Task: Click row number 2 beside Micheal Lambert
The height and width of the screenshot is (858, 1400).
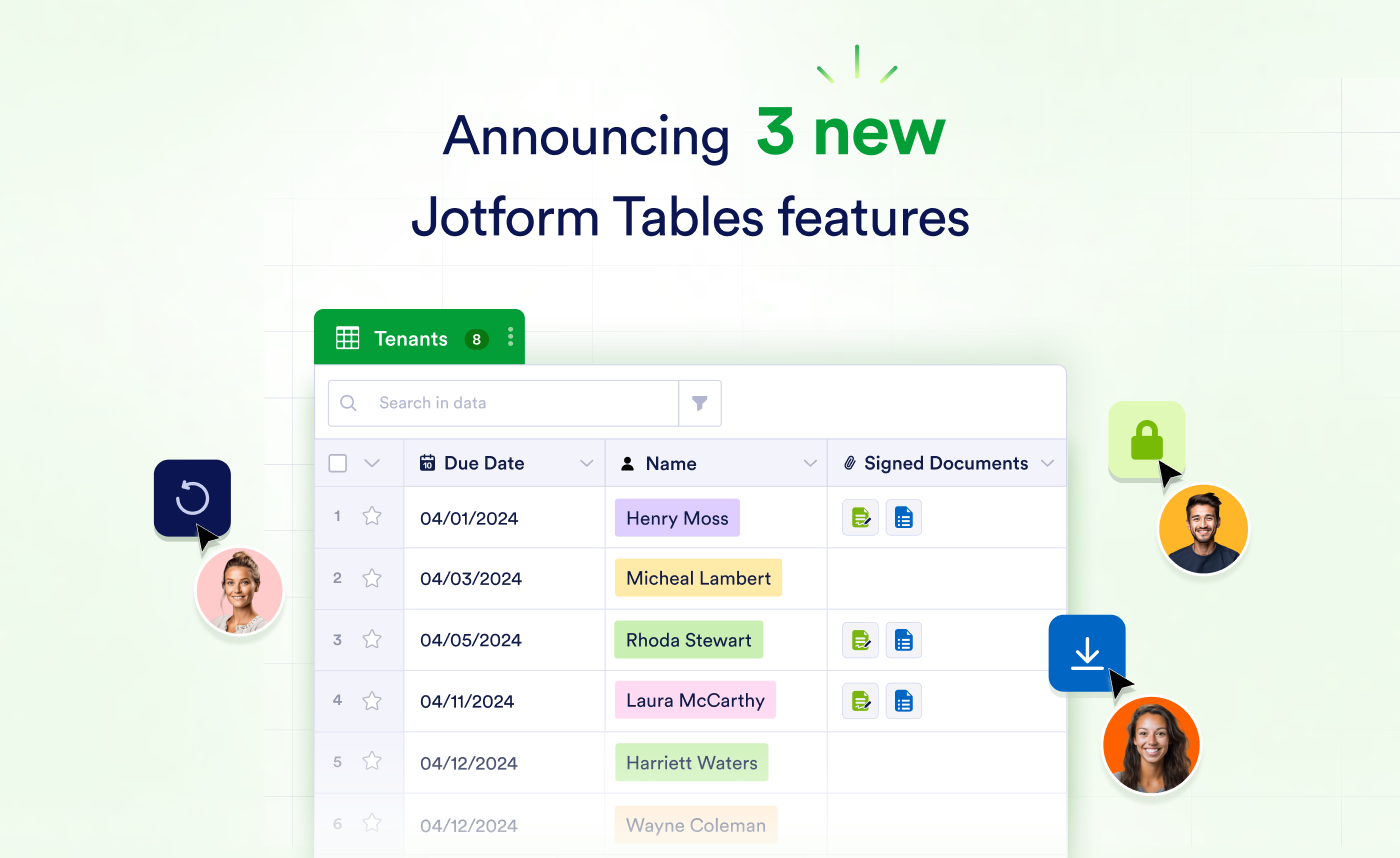Action: tap(337, 578)
